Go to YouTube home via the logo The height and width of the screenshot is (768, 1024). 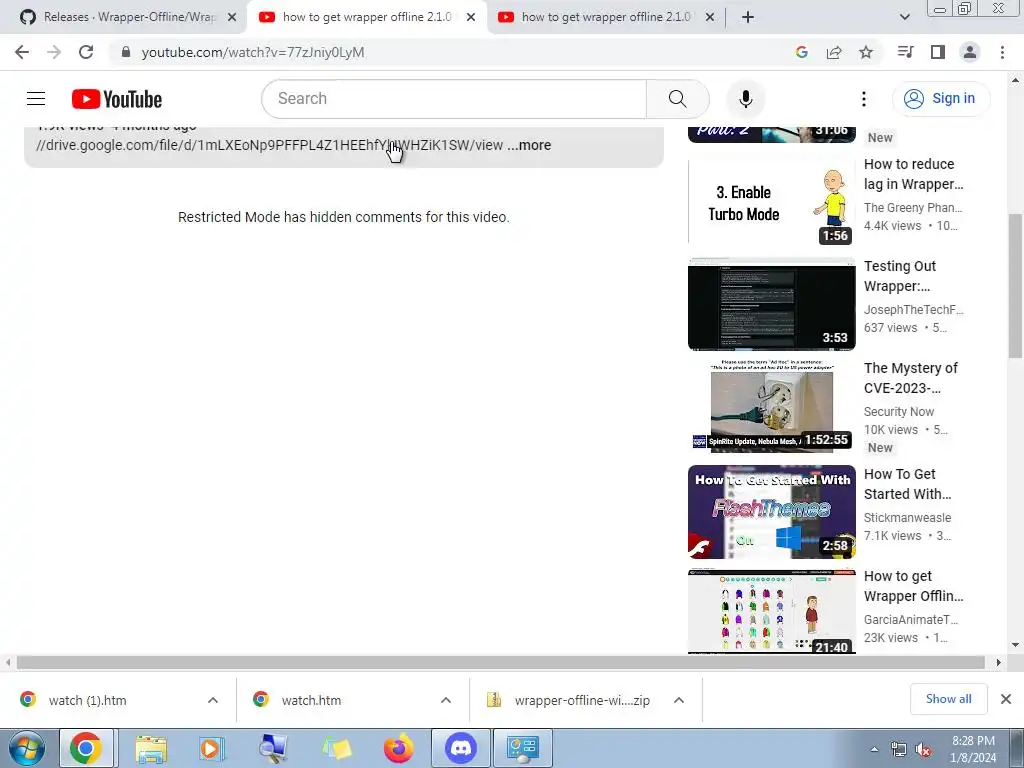[117, 99]
